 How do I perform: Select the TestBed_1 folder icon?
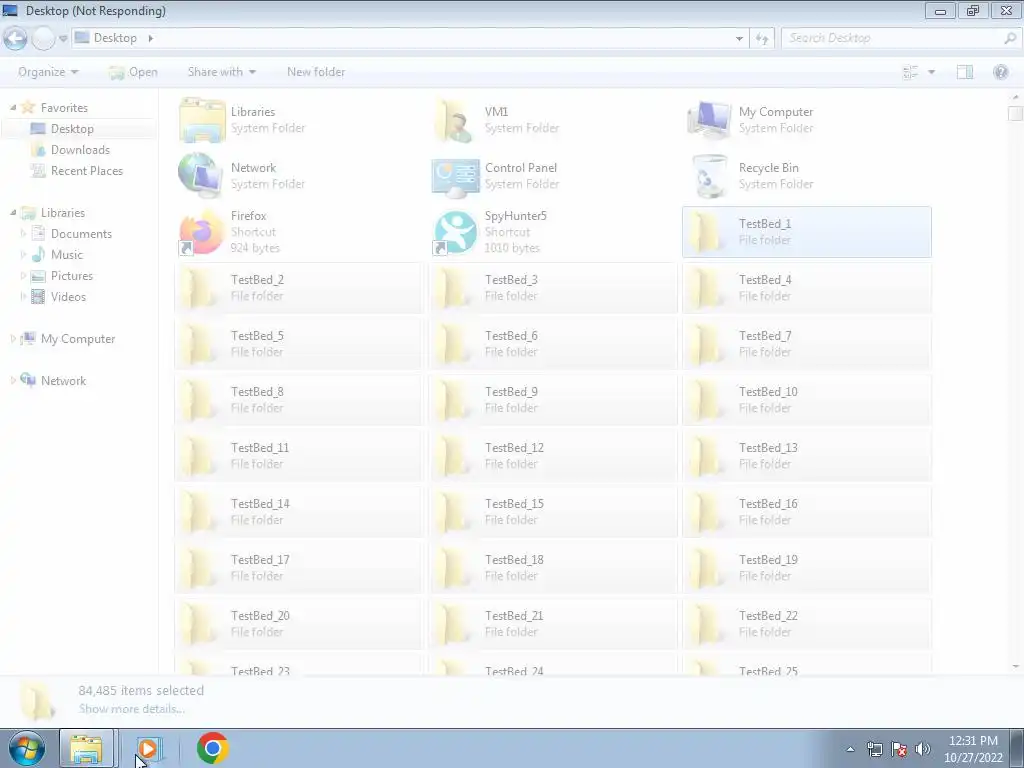707,232
